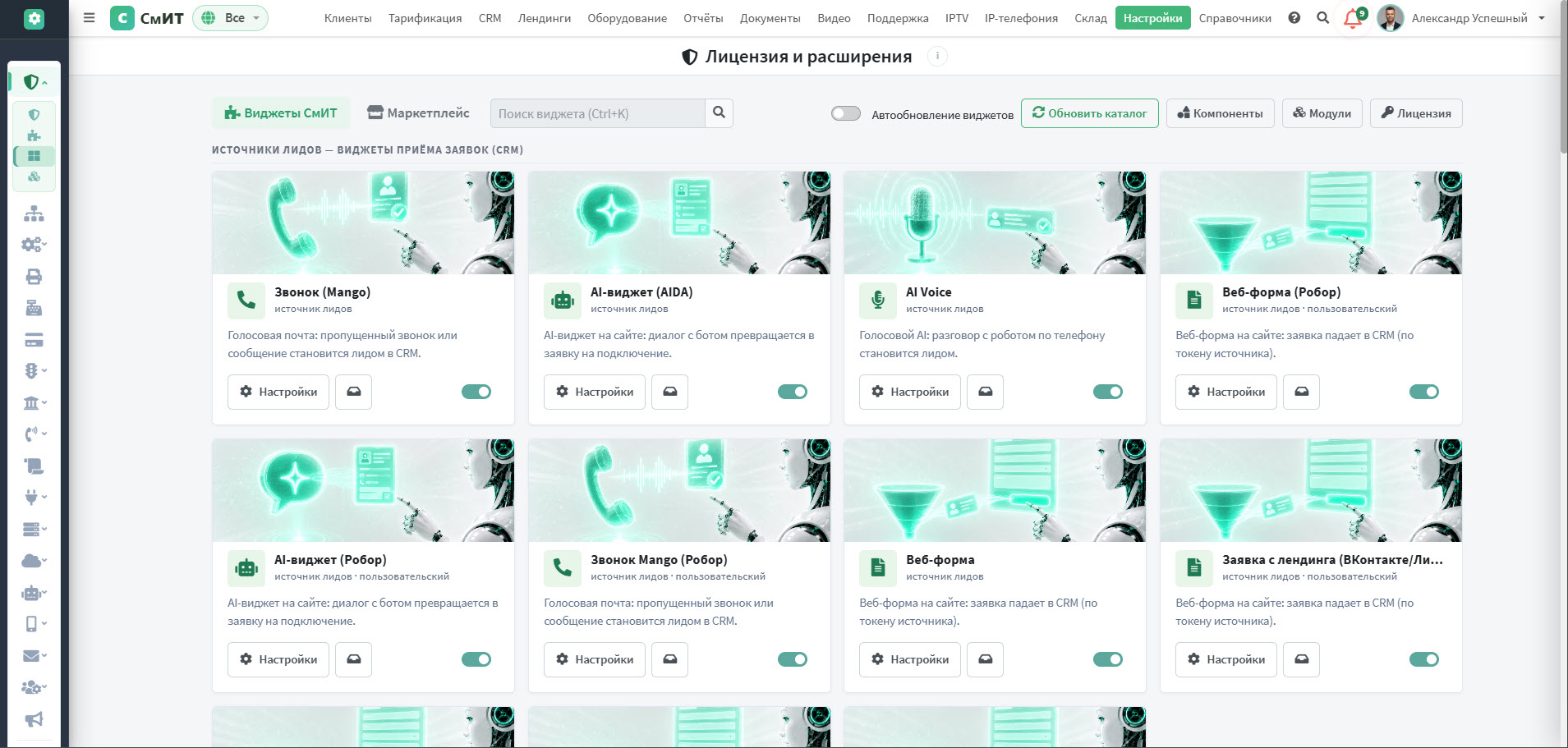Submit widget search with magnifier button

click(x=719, y=113)
